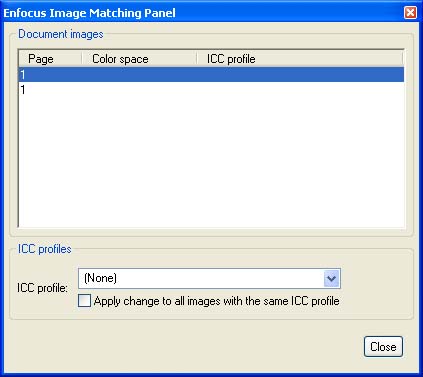This screenshot has height=377, width=423.
Task: Select the second unhighlighted page 1 row
Action: 211,89
